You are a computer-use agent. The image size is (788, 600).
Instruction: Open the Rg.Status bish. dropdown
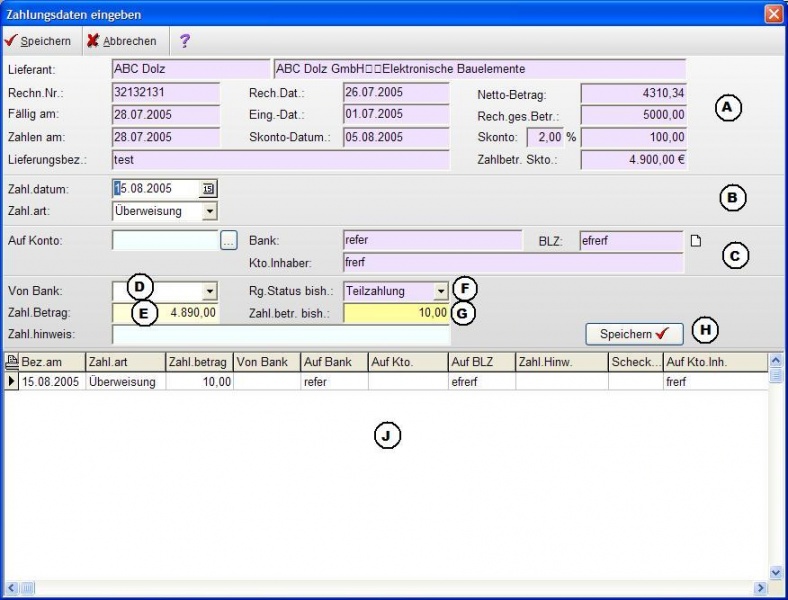point(440,291)
